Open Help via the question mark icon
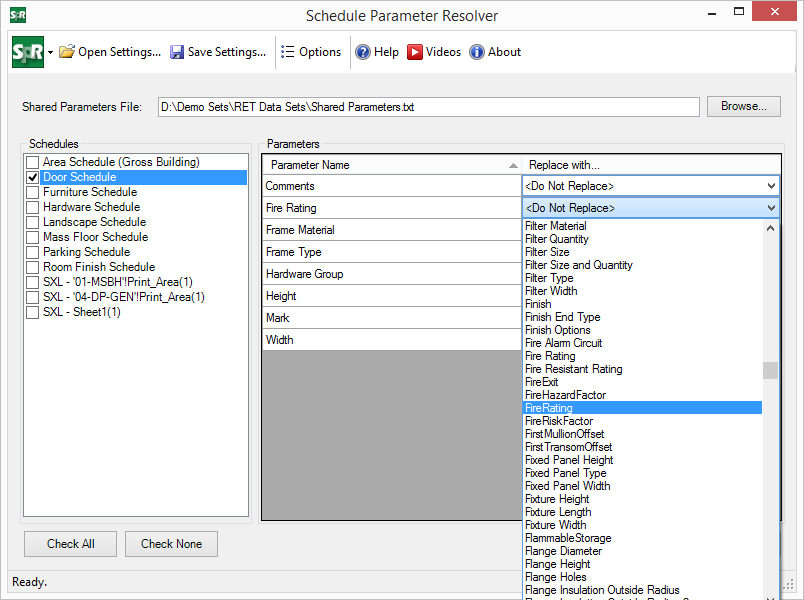The width and height of the screenshot is (804, 600). tap(363, 52)
